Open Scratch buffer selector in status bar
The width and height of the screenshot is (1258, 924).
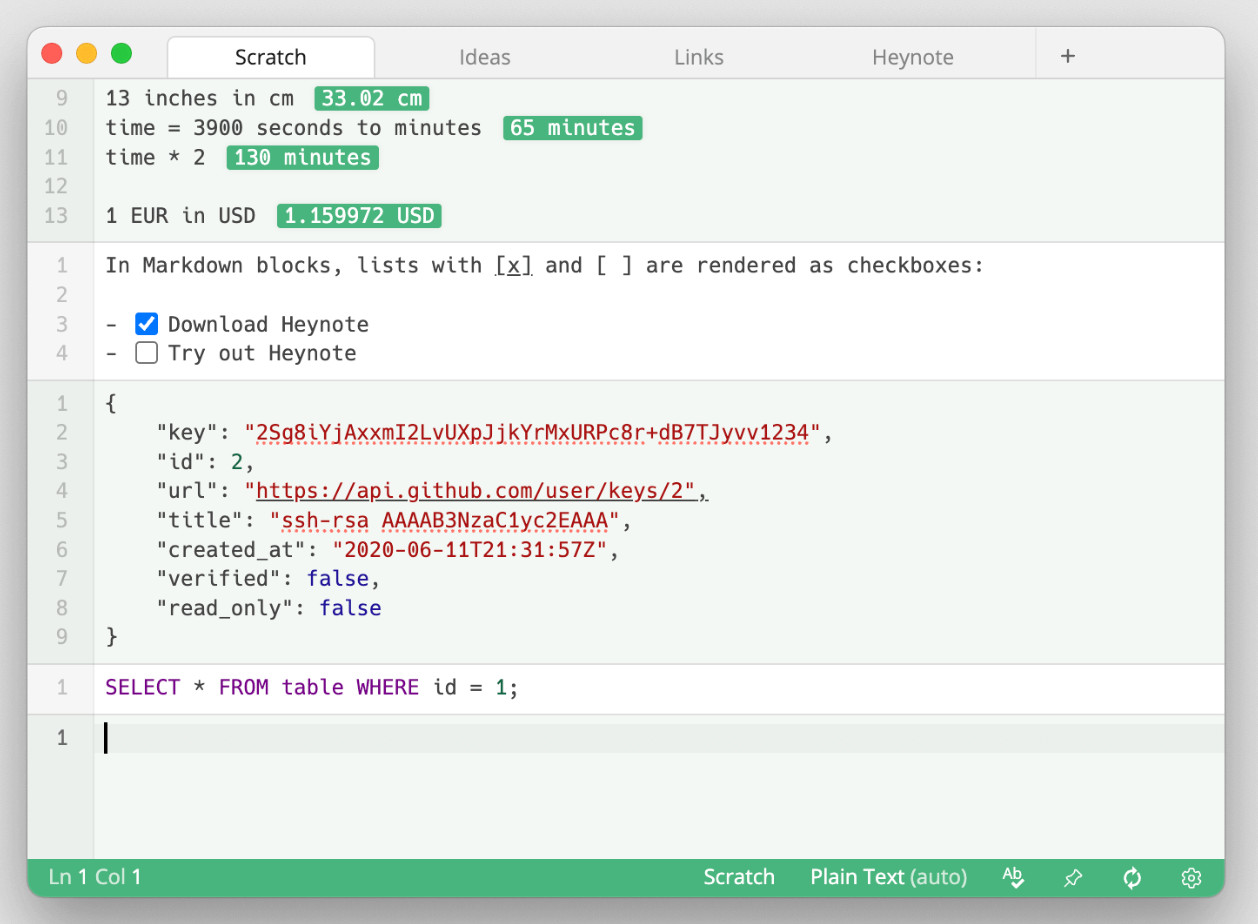[x=738, y=877]
